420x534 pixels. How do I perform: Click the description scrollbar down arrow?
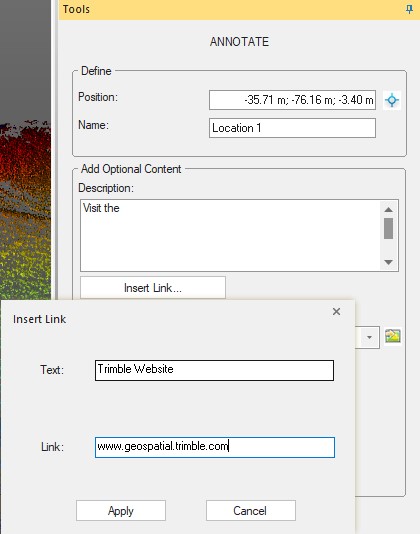[388, 262]
